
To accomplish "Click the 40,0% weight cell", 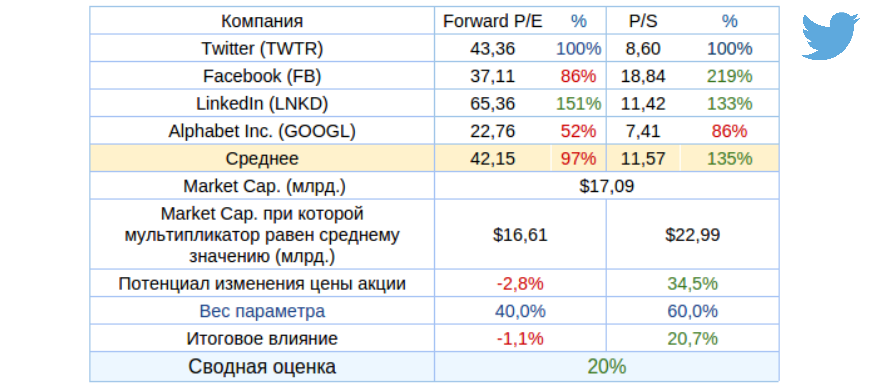I will point(520,311).
